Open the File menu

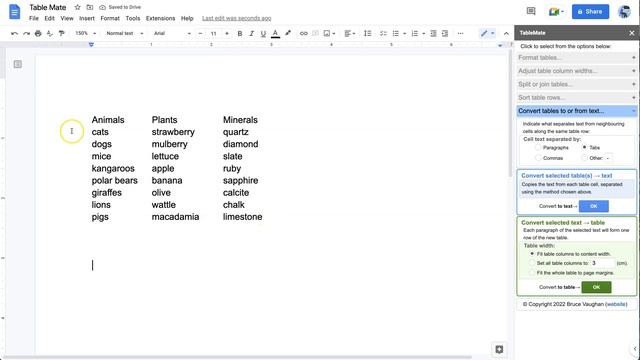34,18
